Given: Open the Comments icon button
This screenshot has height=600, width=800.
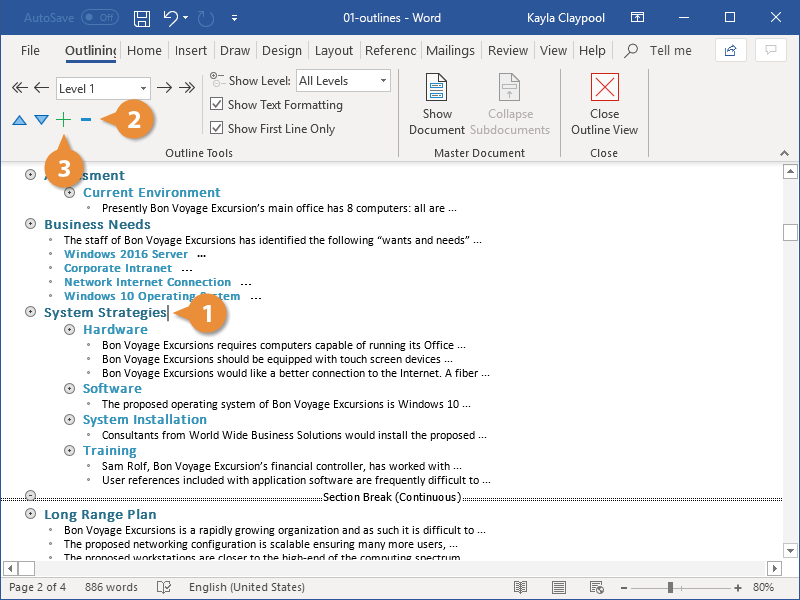Looking at the screenshot, I should click(x=771, y=51).
